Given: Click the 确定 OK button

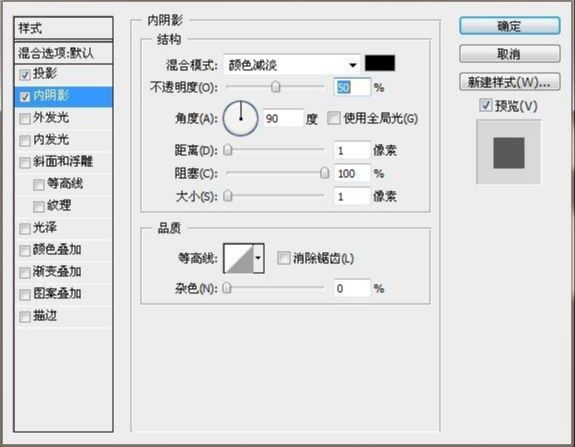Looking at the screenshot, I should [x=510, y=26].
